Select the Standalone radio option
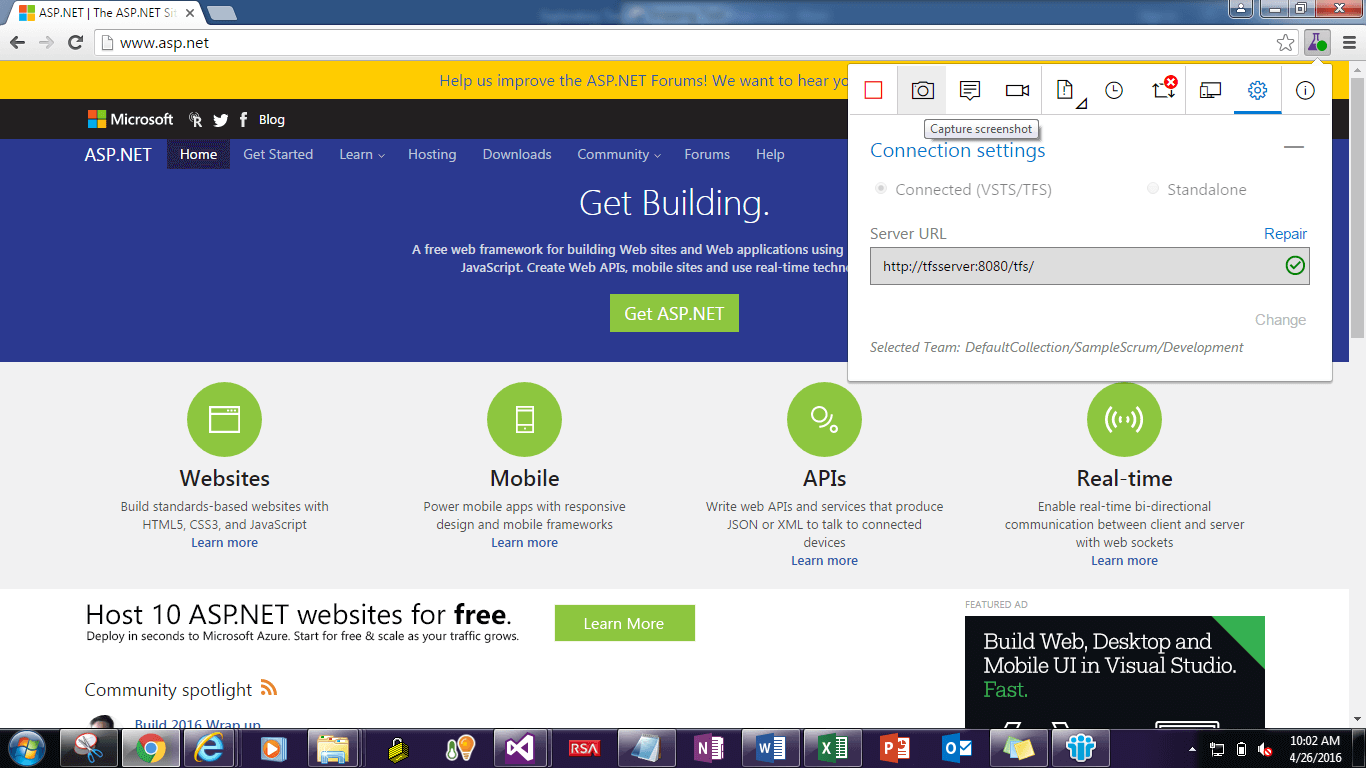 coord(1153,189)
